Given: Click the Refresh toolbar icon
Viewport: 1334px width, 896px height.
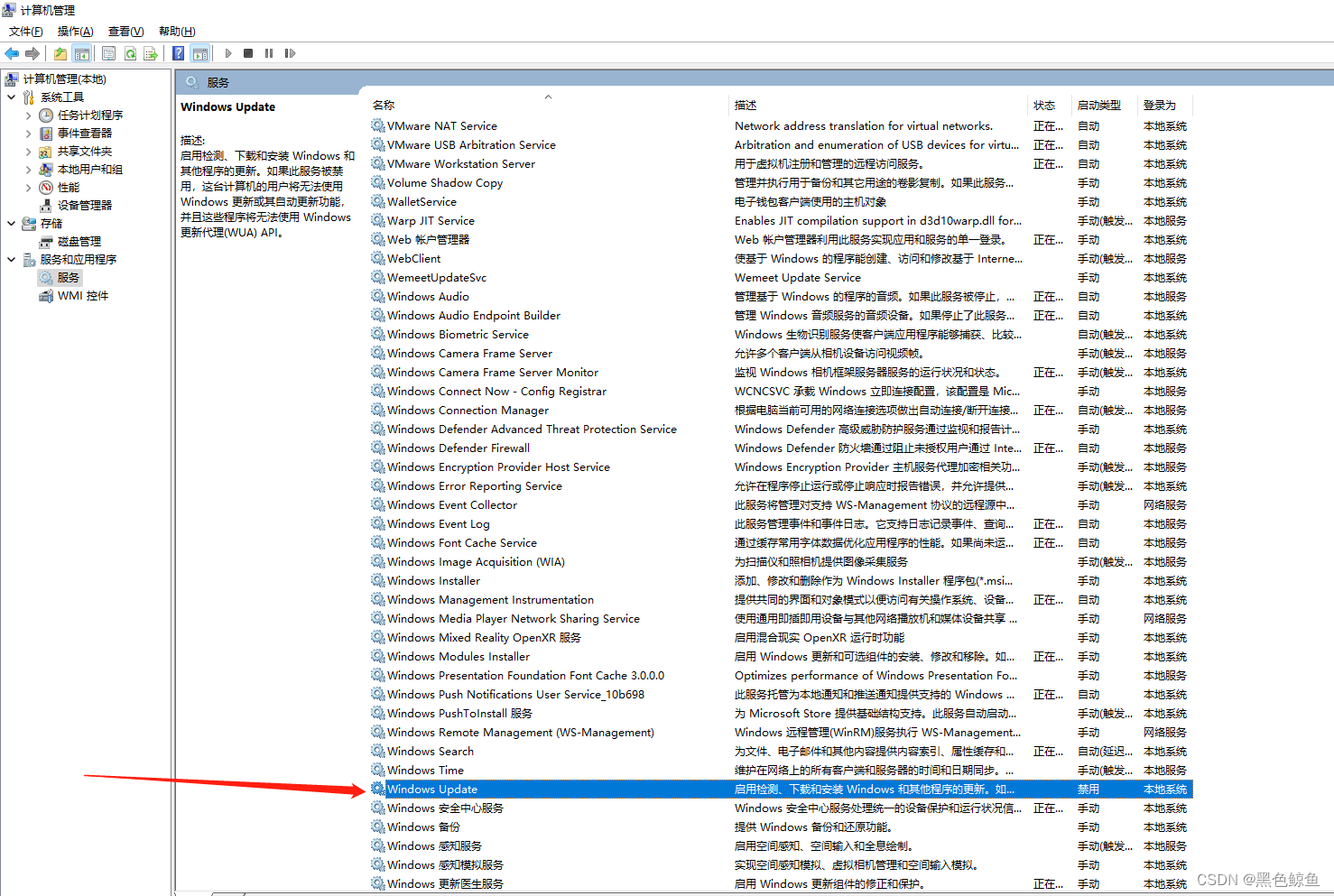Looking at the screenshot, I should click(130, 53).
